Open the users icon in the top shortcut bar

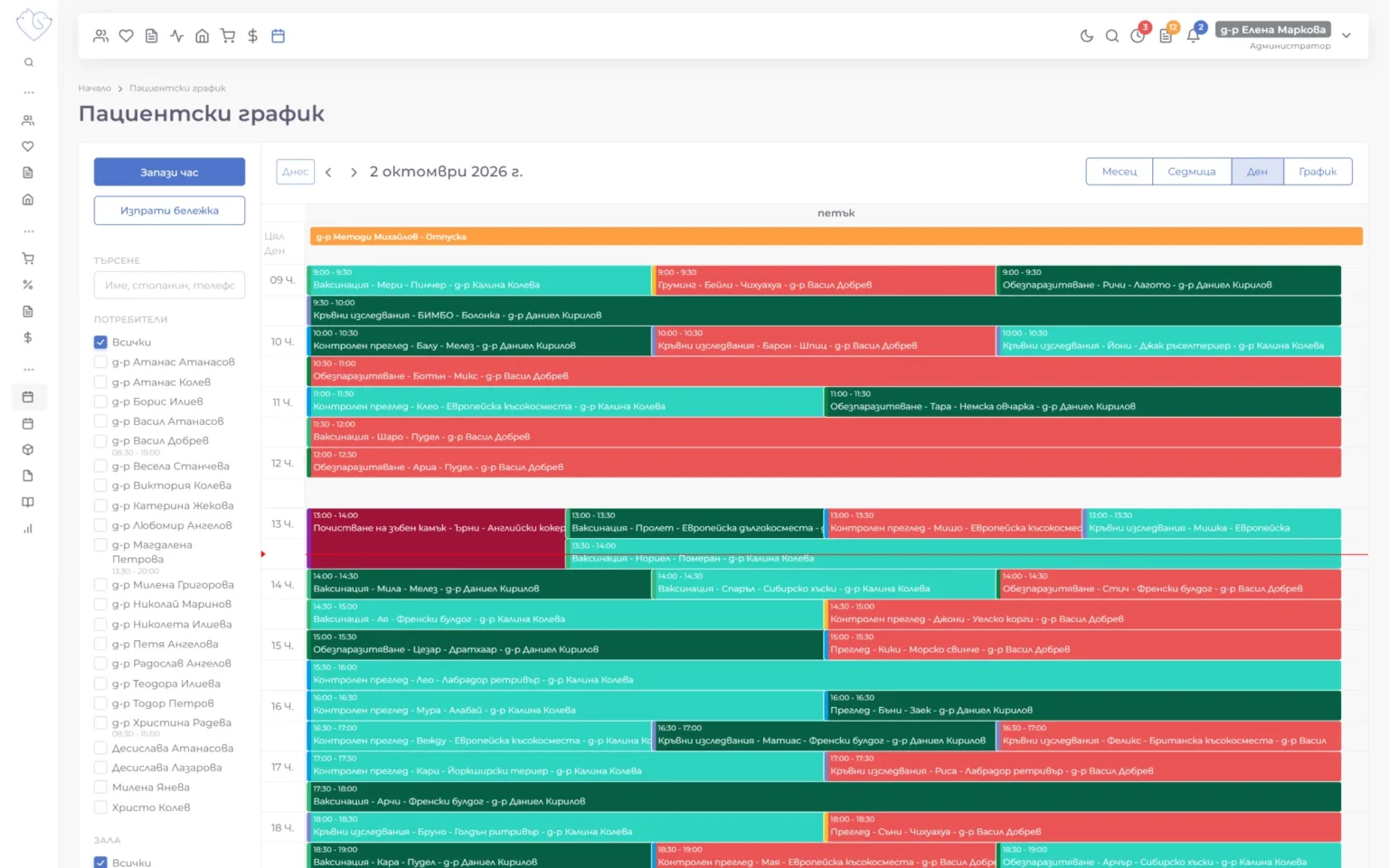pyautogui.click(x=101, y=36)
